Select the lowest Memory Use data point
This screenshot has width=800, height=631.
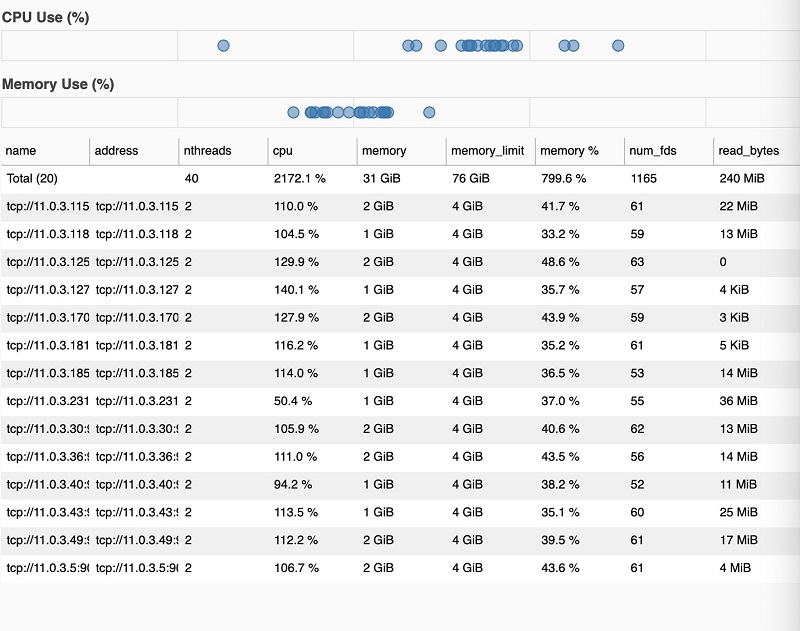(x=293, y=112)
